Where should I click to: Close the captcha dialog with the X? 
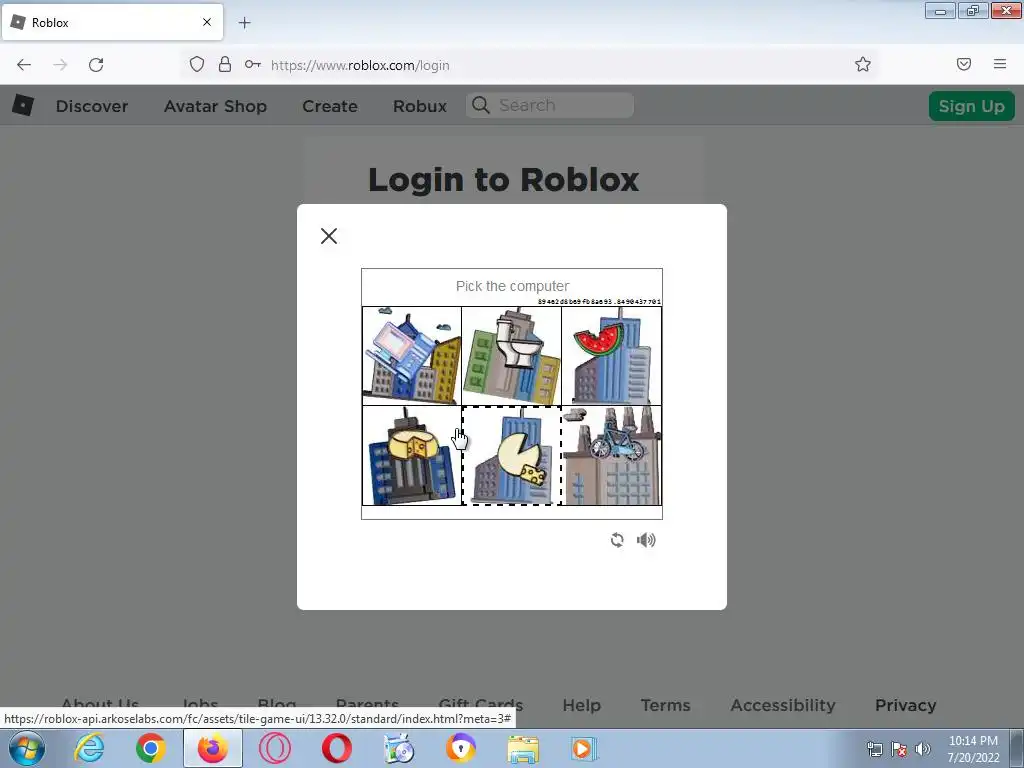pyautogui.click(x=329, y=236)
